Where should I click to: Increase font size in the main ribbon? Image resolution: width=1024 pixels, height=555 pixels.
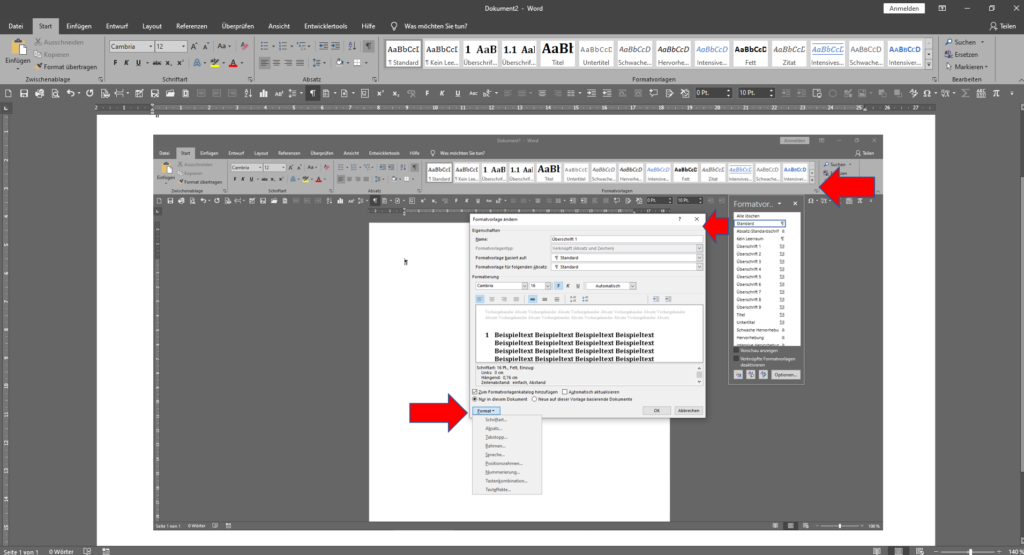[194, 46]
